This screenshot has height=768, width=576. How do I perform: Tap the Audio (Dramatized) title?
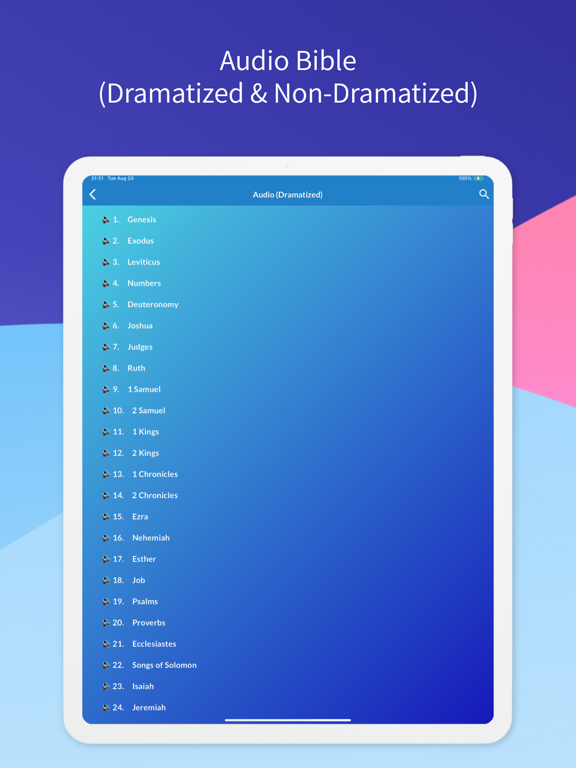click(x=288, y=195)
